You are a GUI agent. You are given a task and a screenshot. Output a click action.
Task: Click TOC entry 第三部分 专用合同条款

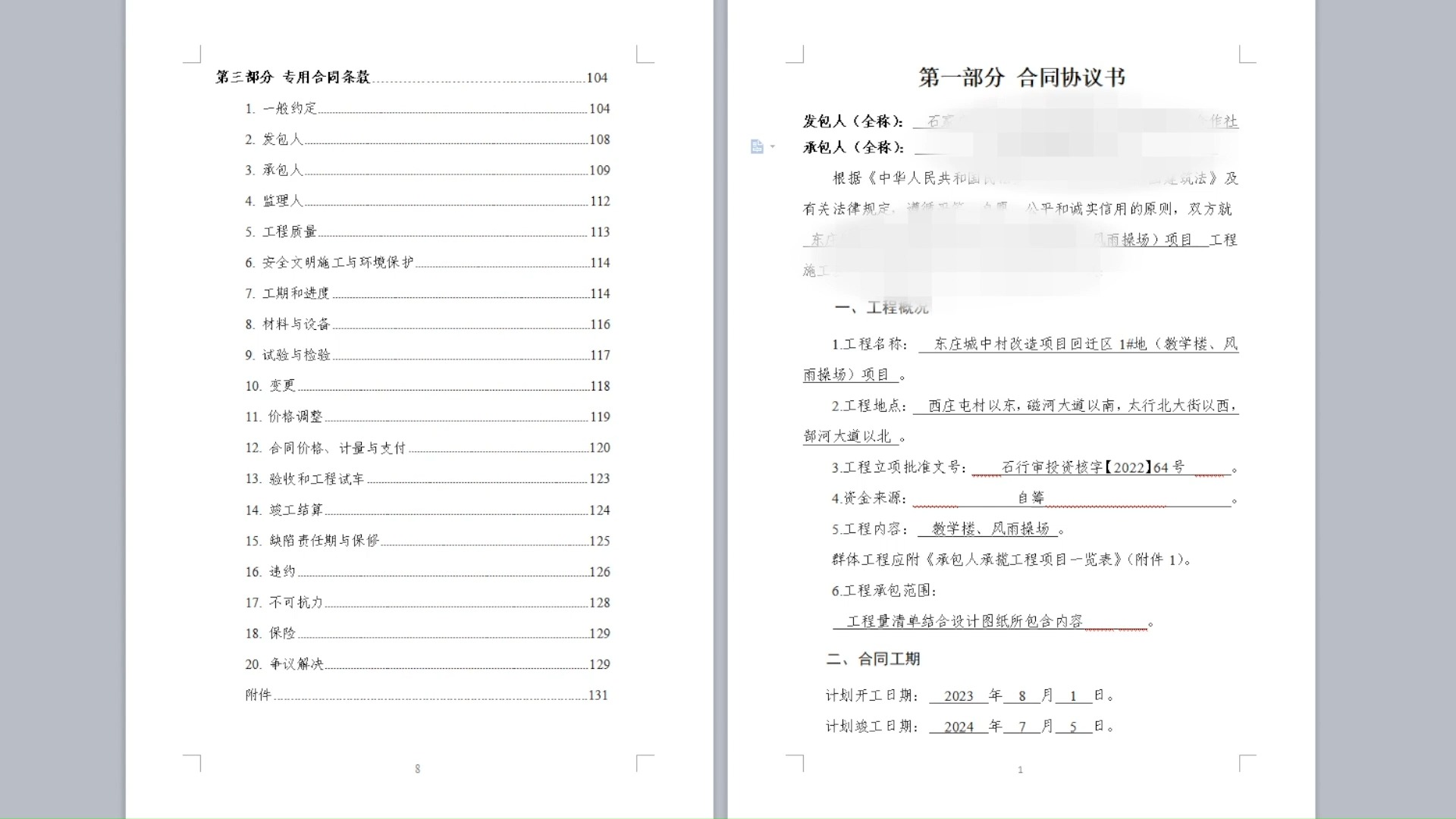point(412,77)
